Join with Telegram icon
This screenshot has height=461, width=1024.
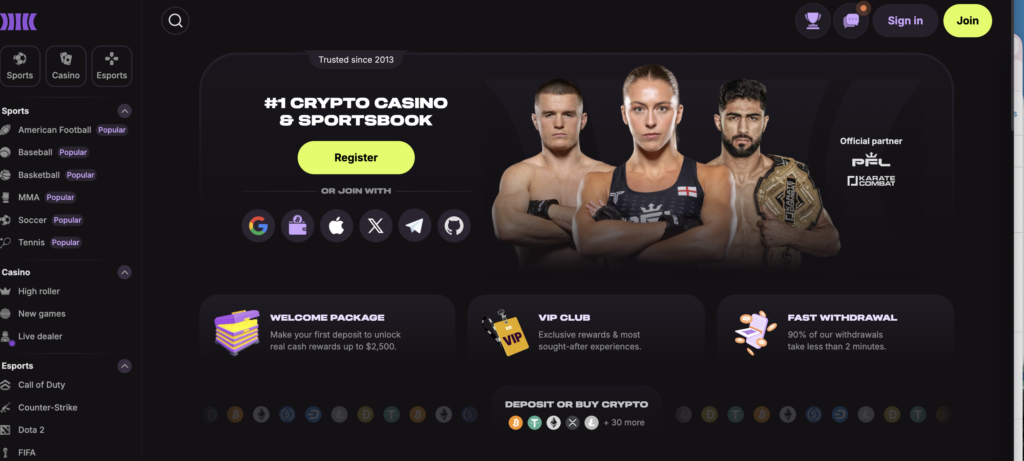pos(415,226)
